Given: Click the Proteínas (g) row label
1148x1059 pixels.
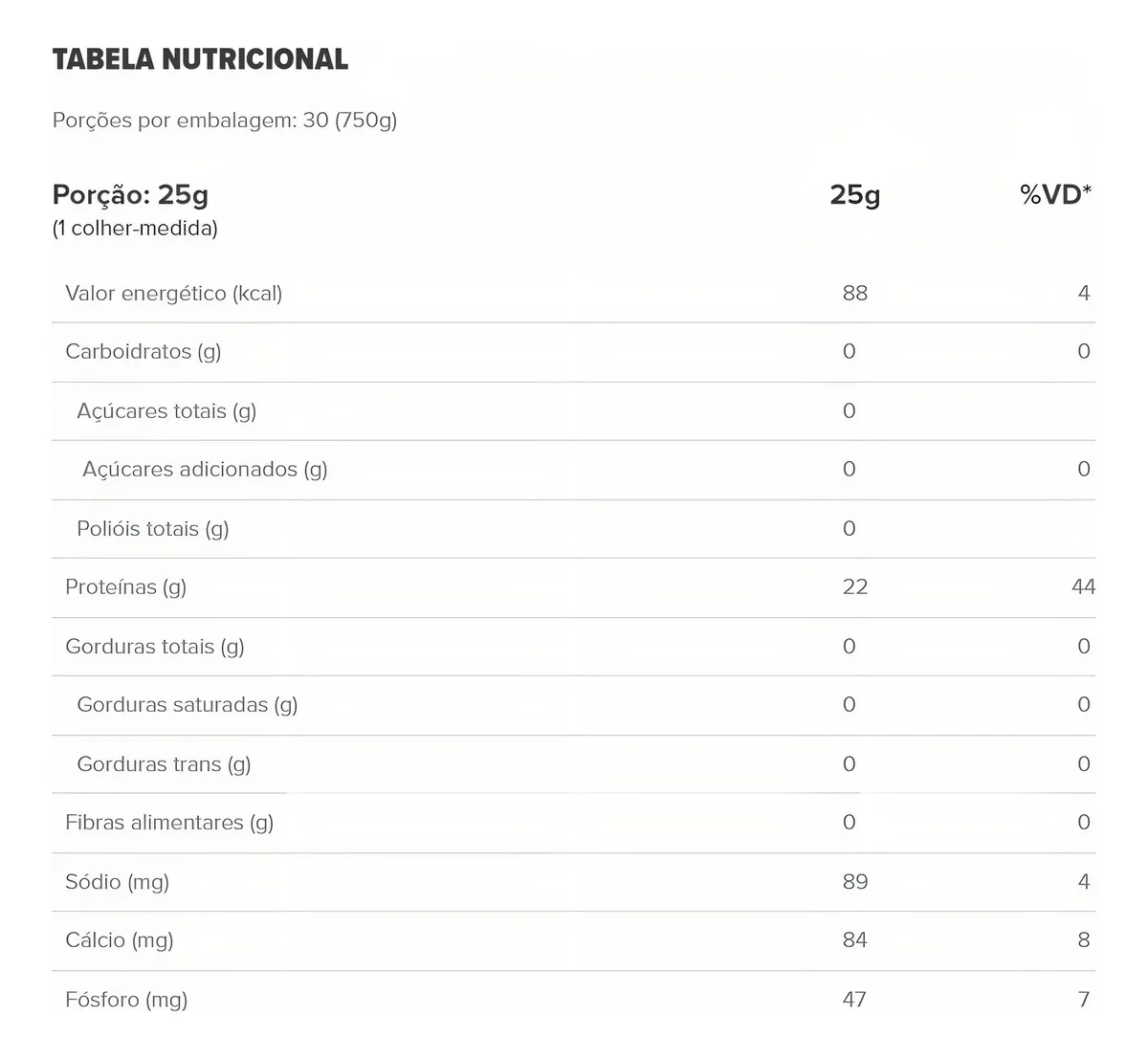Looking at the screenshot, I should tap(125, 587).
